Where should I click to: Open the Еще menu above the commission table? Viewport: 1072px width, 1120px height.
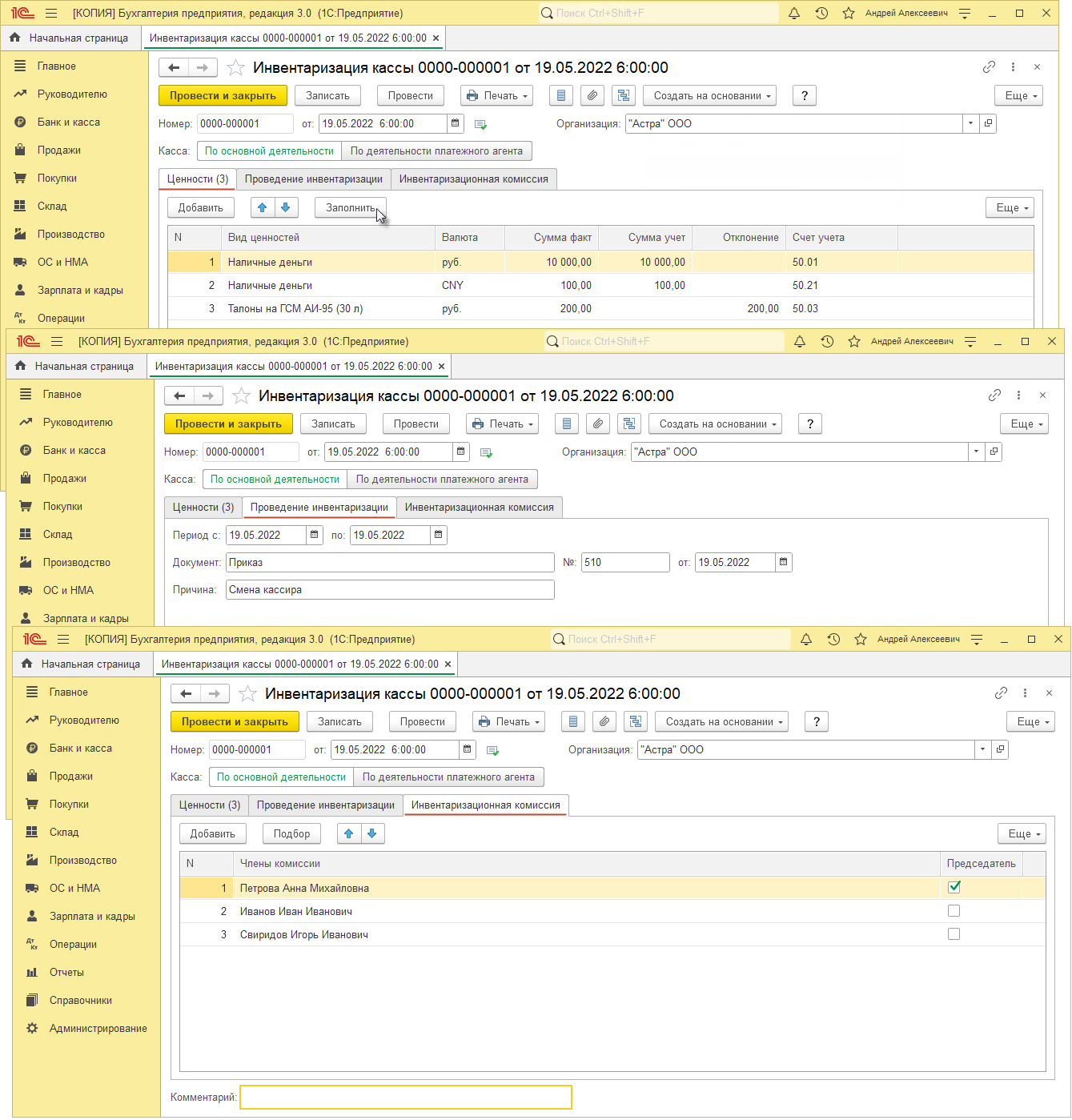pyautogui.click(x=1022, y=833)
